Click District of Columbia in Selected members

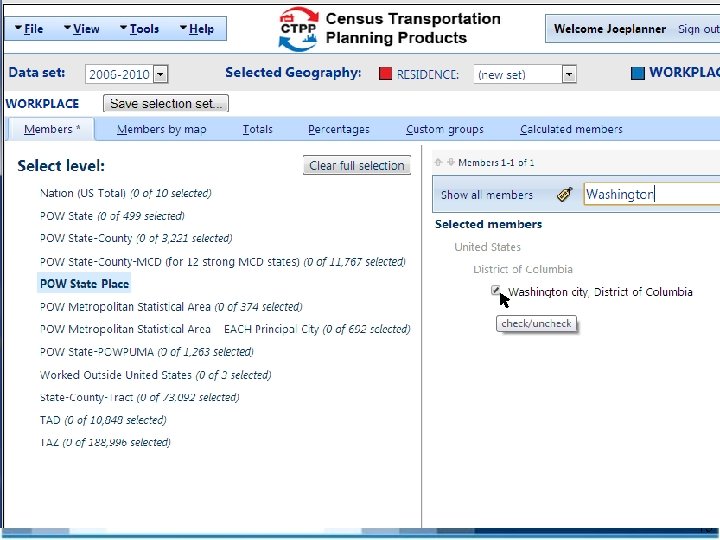pos(523,269)
